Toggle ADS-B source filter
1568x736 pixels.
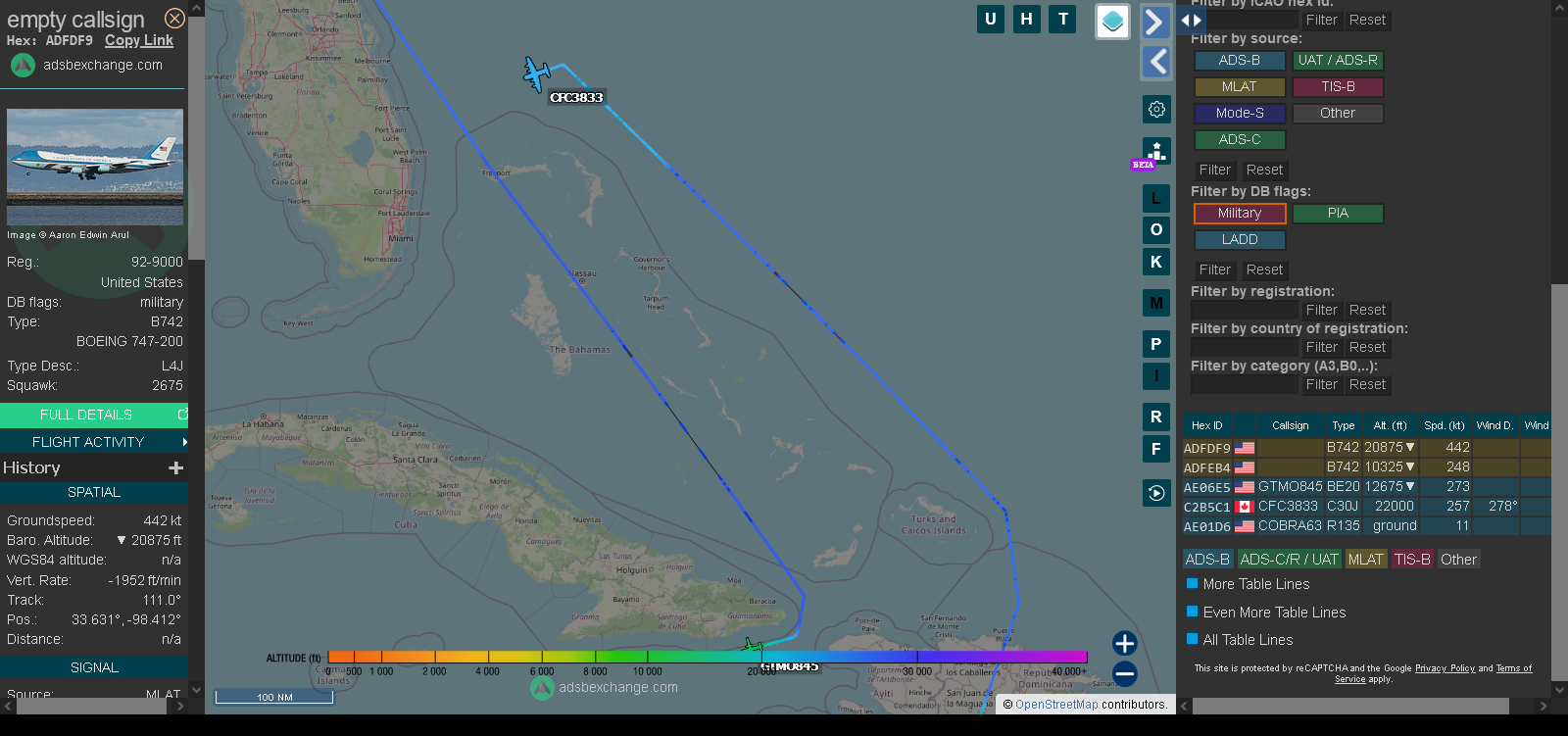1240,61
